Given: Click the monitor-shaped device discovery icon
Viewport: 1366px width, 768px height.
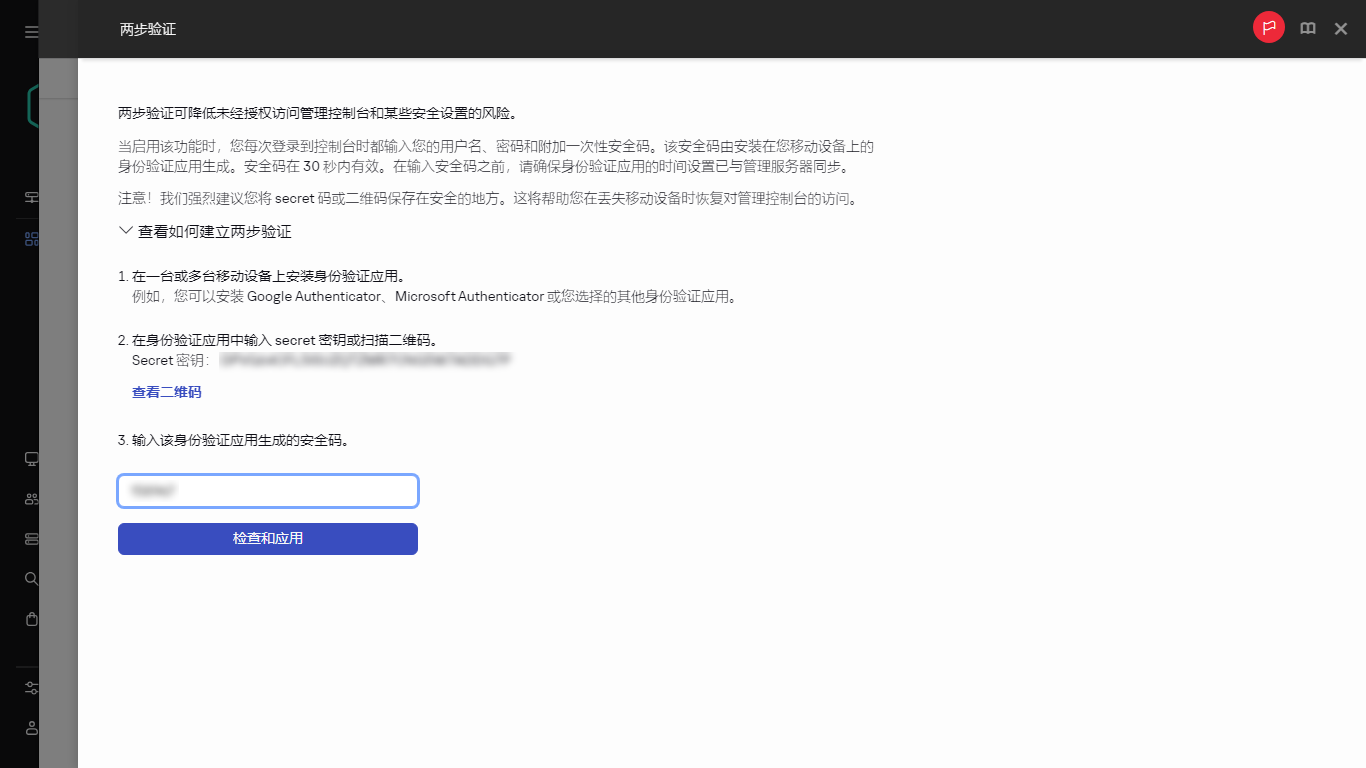Looking at the screenshot, I should pos(31,458).
